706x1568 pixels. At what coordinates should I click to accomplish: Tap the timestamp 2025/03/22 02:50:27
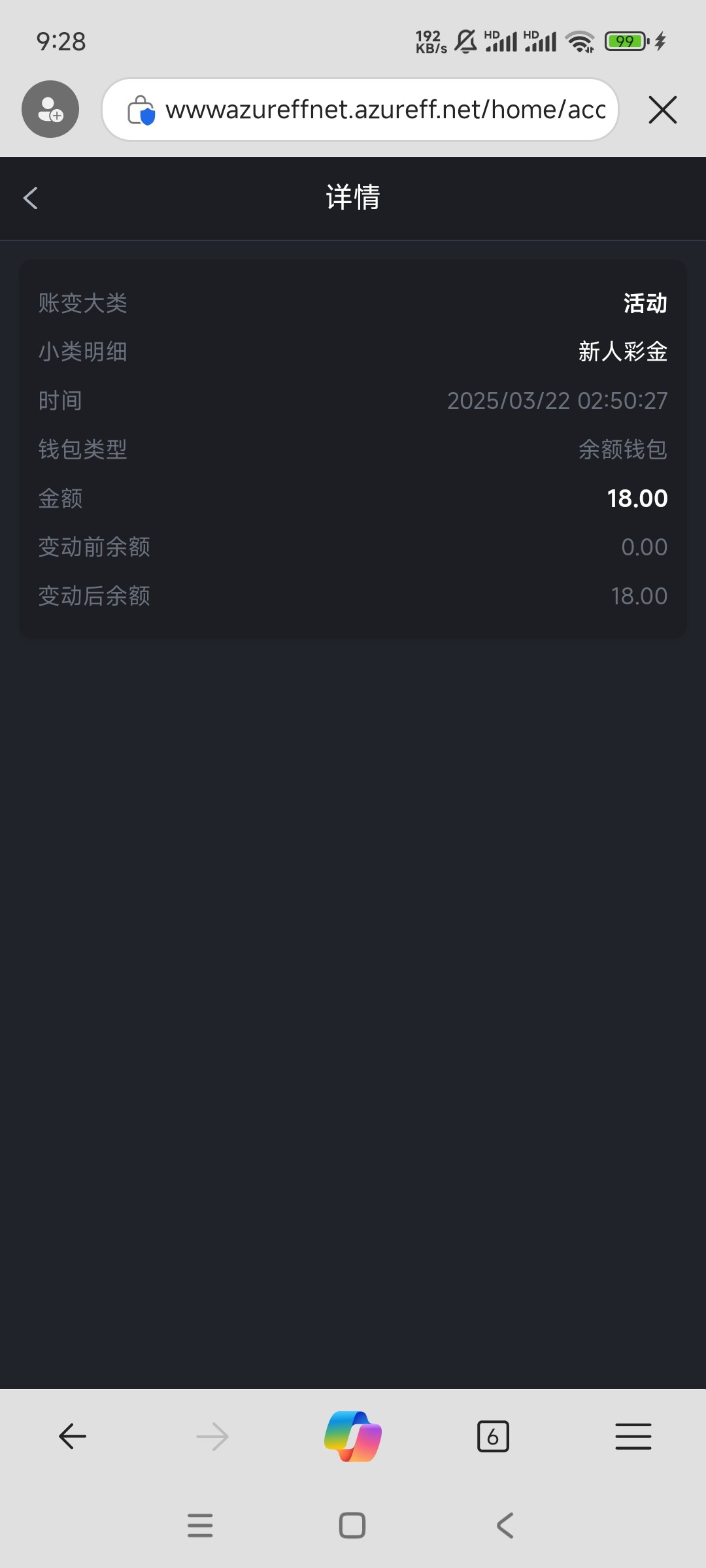point(557,400)
